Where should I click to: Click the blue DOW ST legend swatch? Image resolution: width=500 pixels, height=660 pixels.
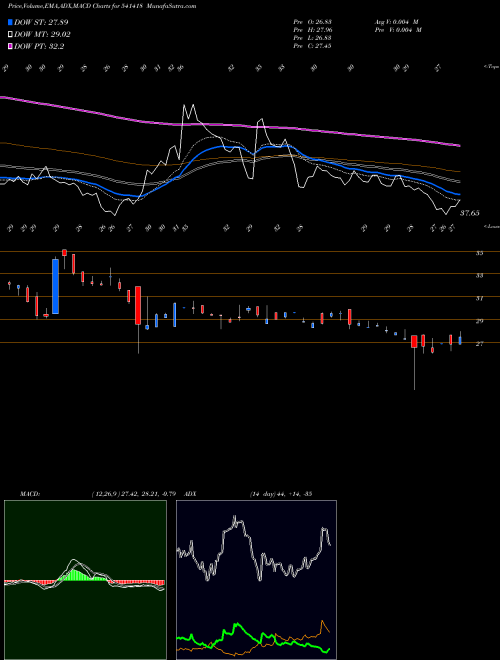[x=10, y=22]
